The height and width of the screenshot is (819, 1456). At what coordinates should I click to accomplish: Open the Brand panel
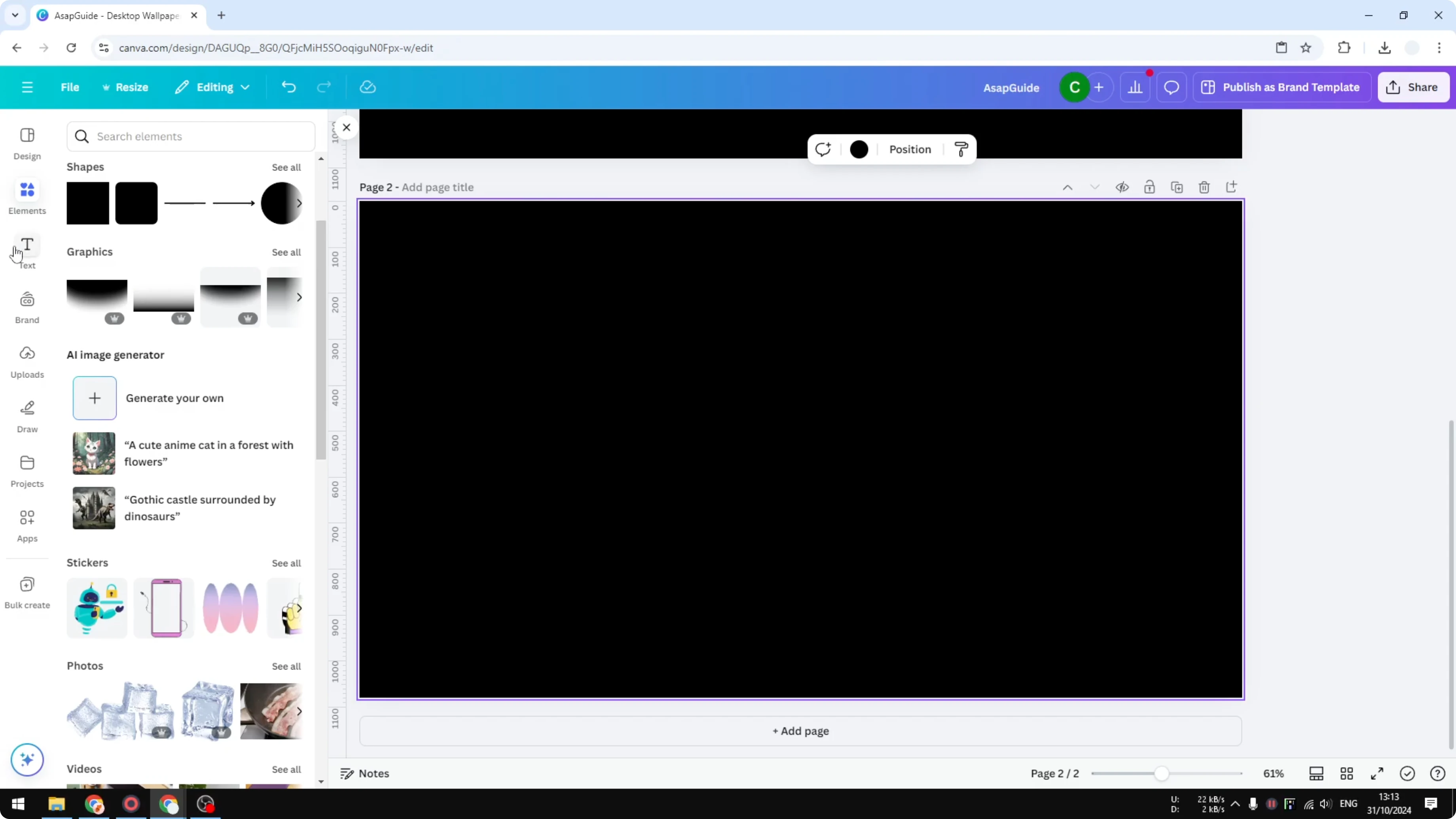coord(27,307)
